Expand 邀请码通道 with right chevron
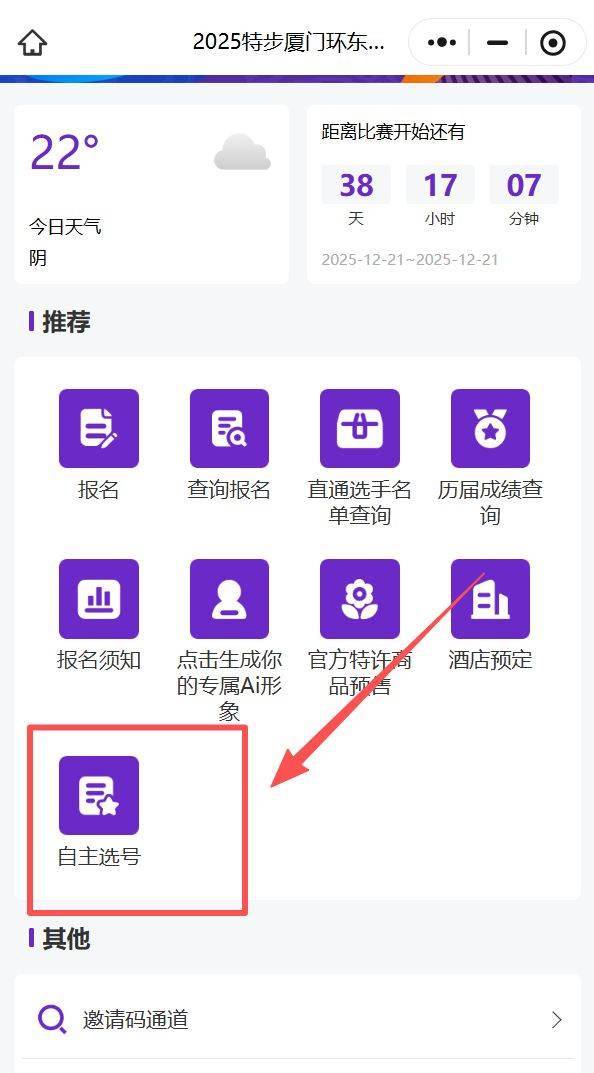 [557, 1020]
